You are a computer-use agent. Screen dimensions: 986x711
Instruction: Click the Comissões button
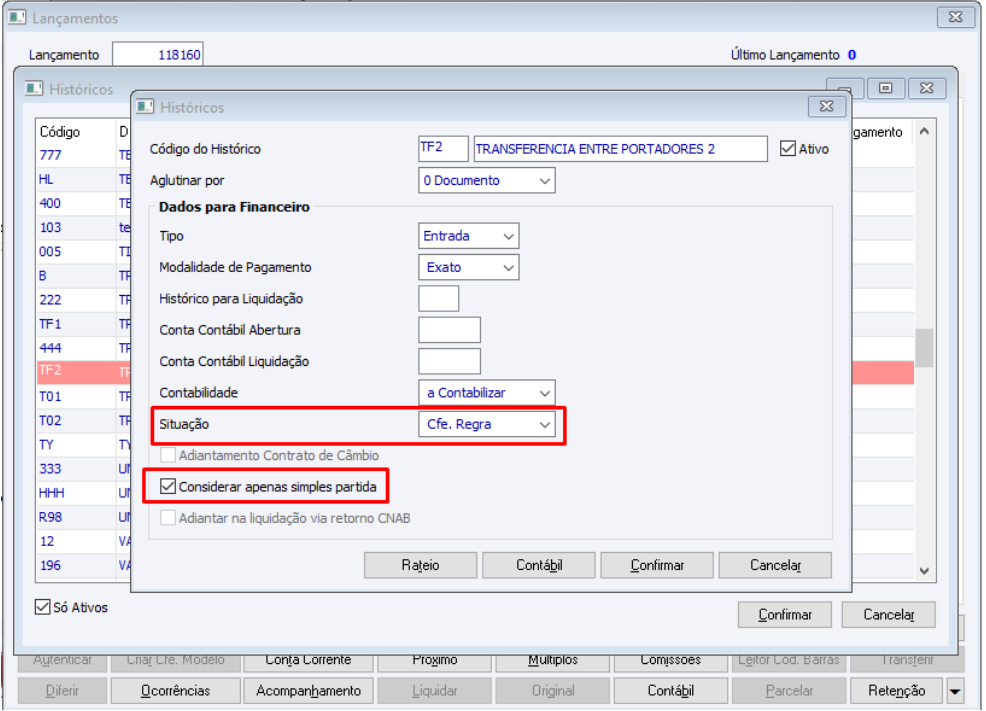click(x=670, y=661)
